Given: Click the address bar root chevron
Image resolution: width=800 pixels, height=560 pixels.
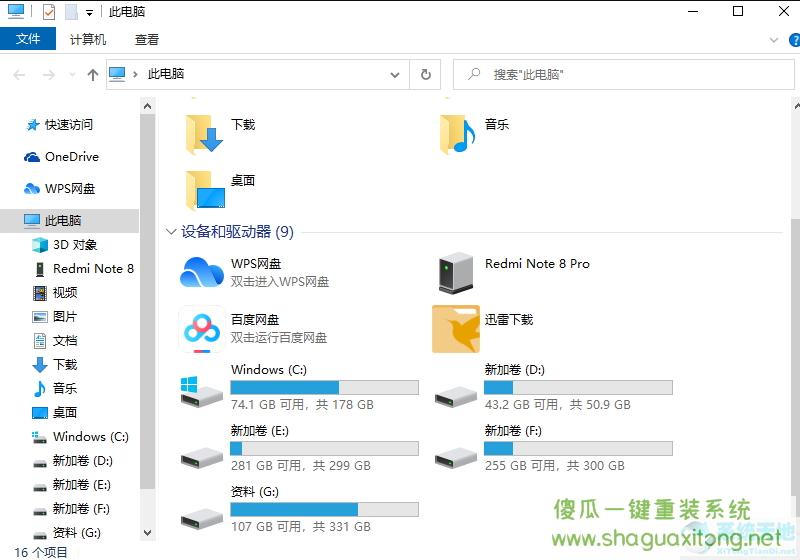Looking at the screenshot, I should (135, 75).
